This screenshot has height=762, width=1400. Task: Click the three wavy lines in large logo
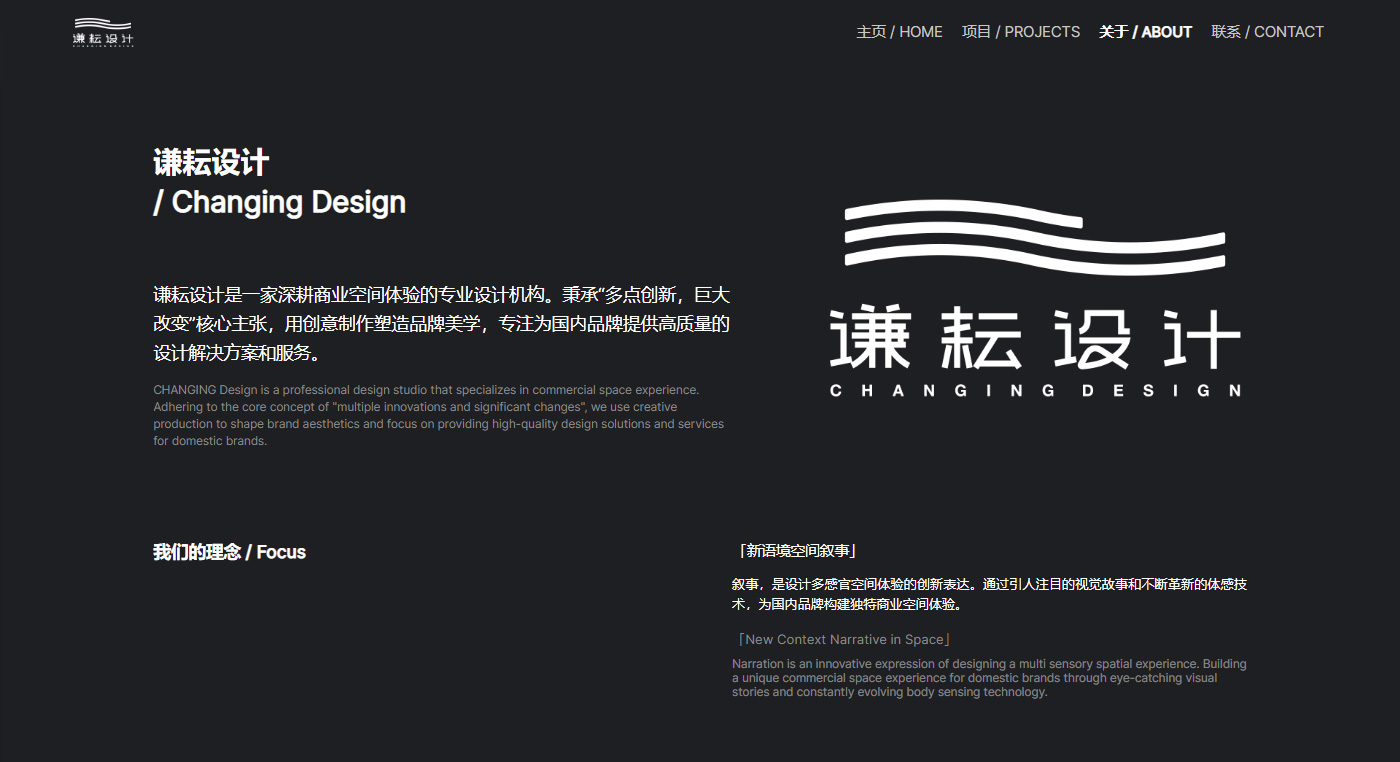[x=1034, y=237]
